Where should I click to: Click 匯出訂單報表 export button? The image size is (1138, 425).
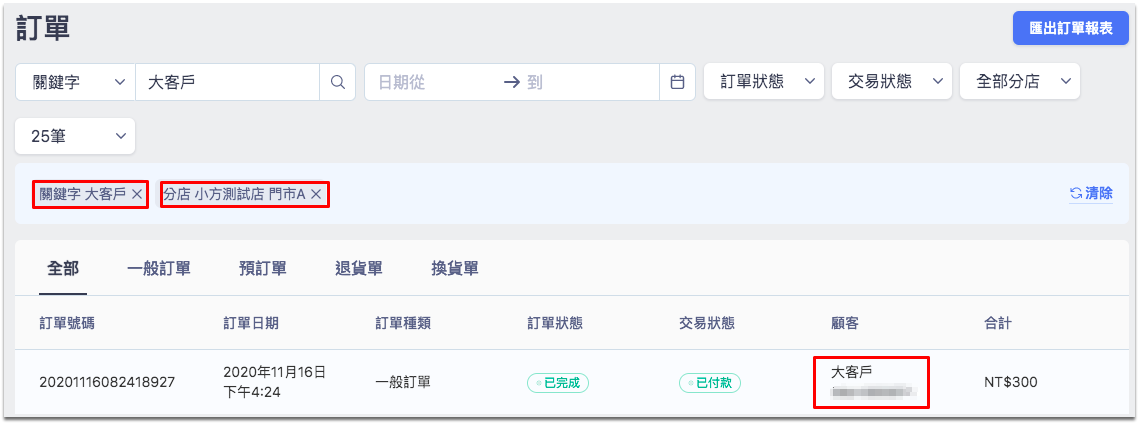click(1071, 29)
